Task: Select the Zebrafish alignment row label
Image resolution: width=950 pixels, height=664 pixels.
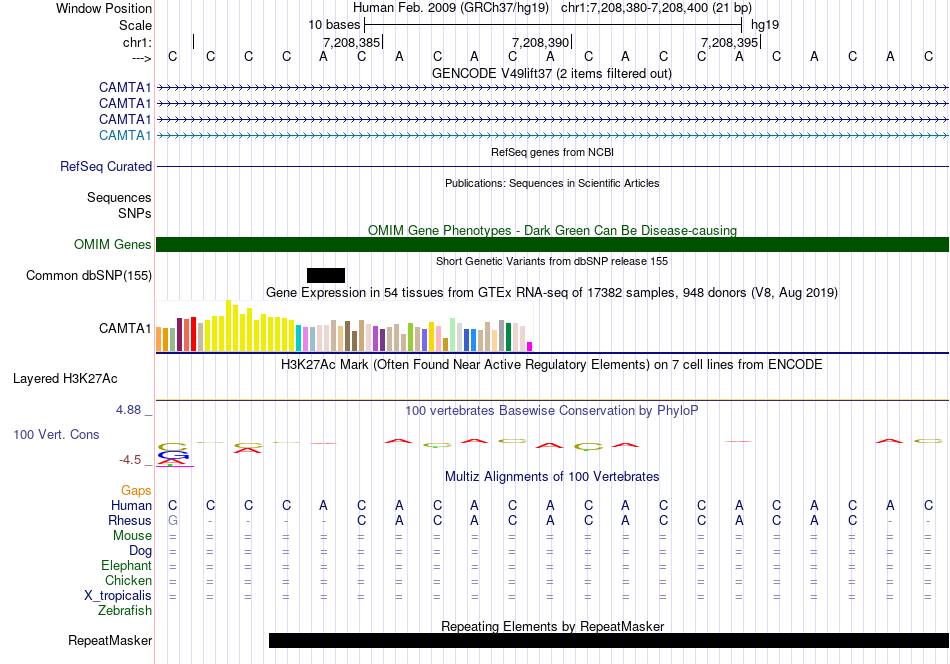Action: point(125,611)
